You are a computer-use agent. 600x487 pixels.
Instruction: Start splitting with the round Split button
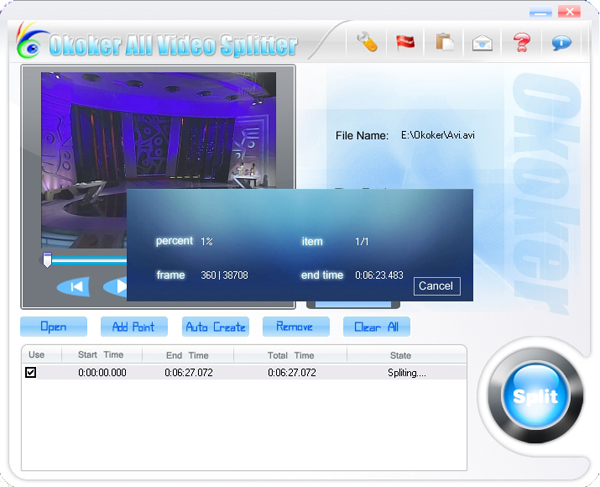coord(535,396)
